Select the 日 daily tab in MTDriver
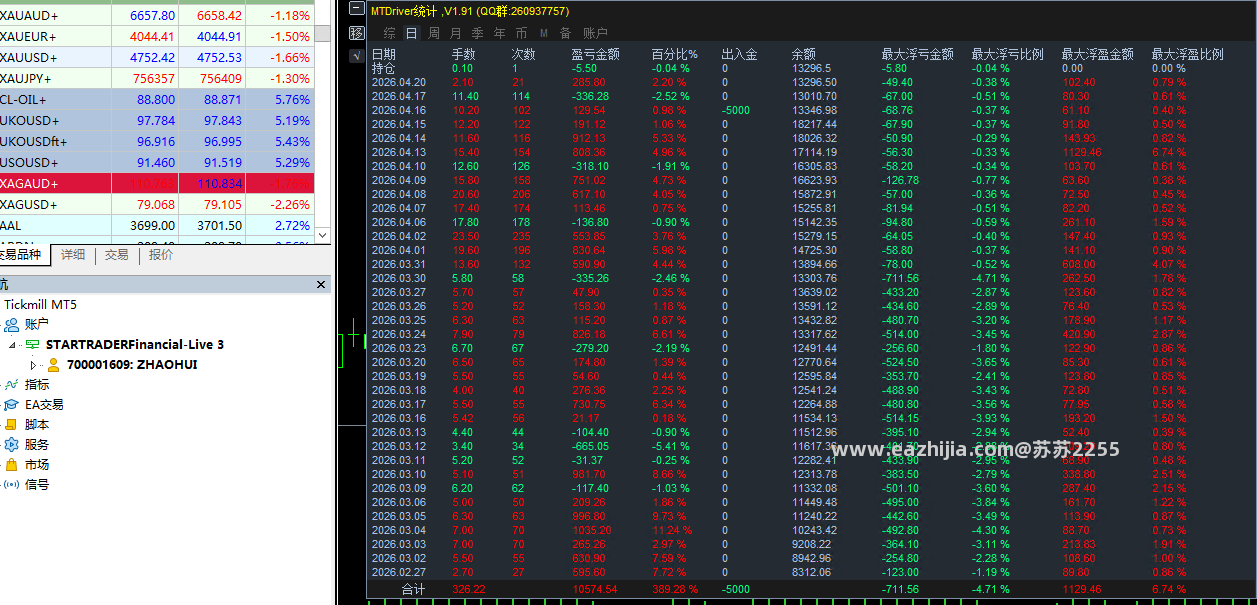Image resolution: width=1257 pixels, height=605 pixels. click(411, 33)
